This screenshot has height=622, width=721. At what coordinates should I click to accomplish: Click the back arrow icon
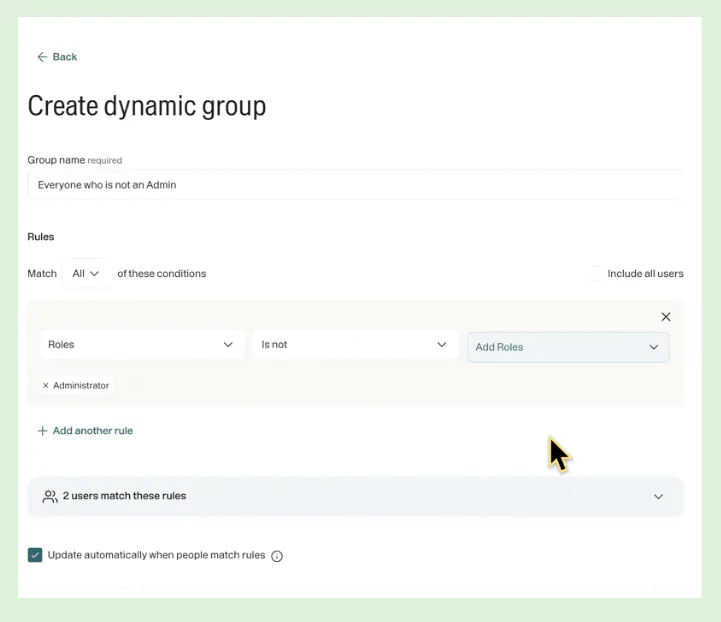42,57
